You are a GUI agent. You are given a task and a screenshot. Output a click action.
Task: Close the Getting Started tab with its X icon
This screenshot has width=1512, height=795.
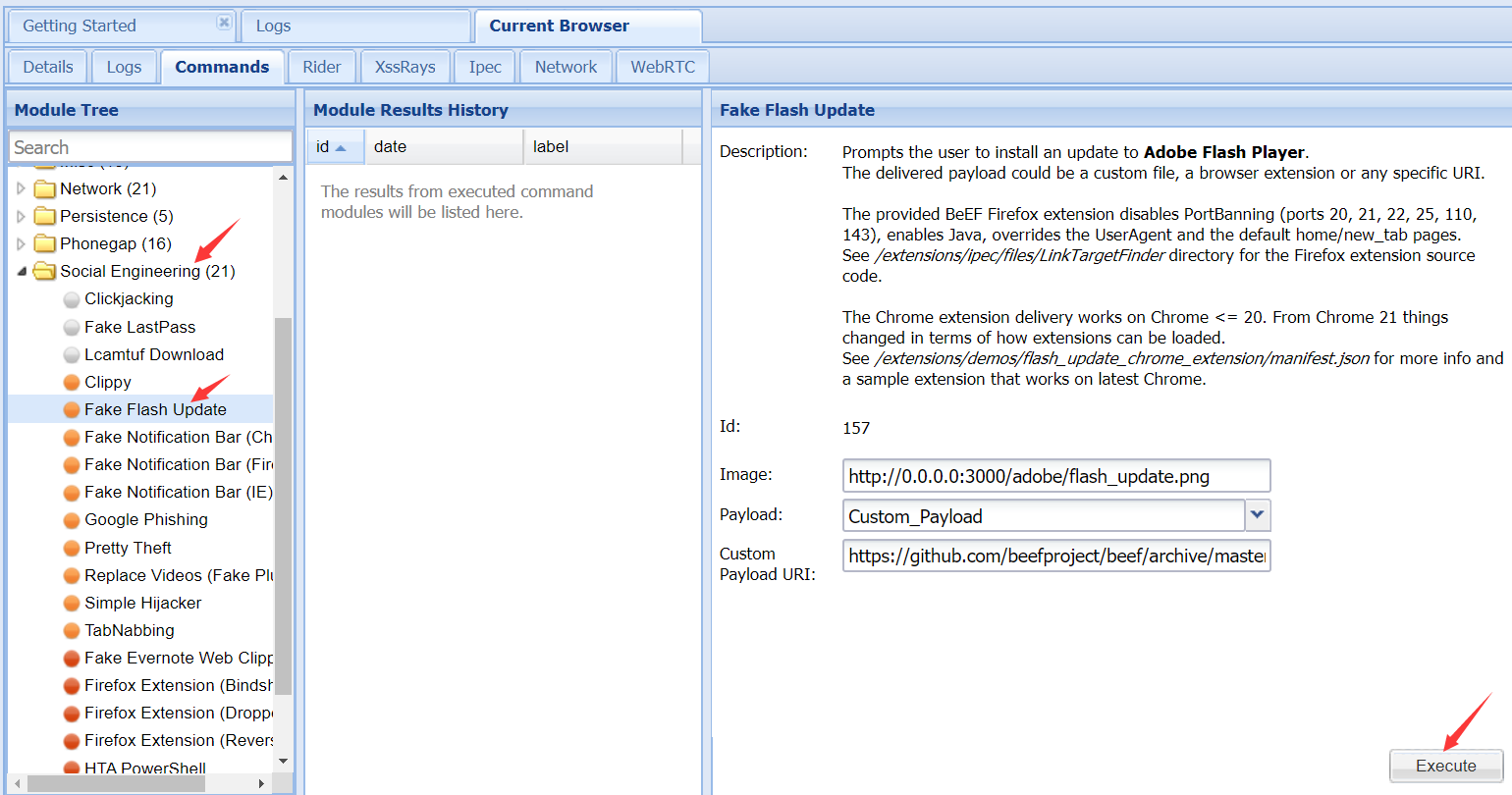[x=224, y=23]
